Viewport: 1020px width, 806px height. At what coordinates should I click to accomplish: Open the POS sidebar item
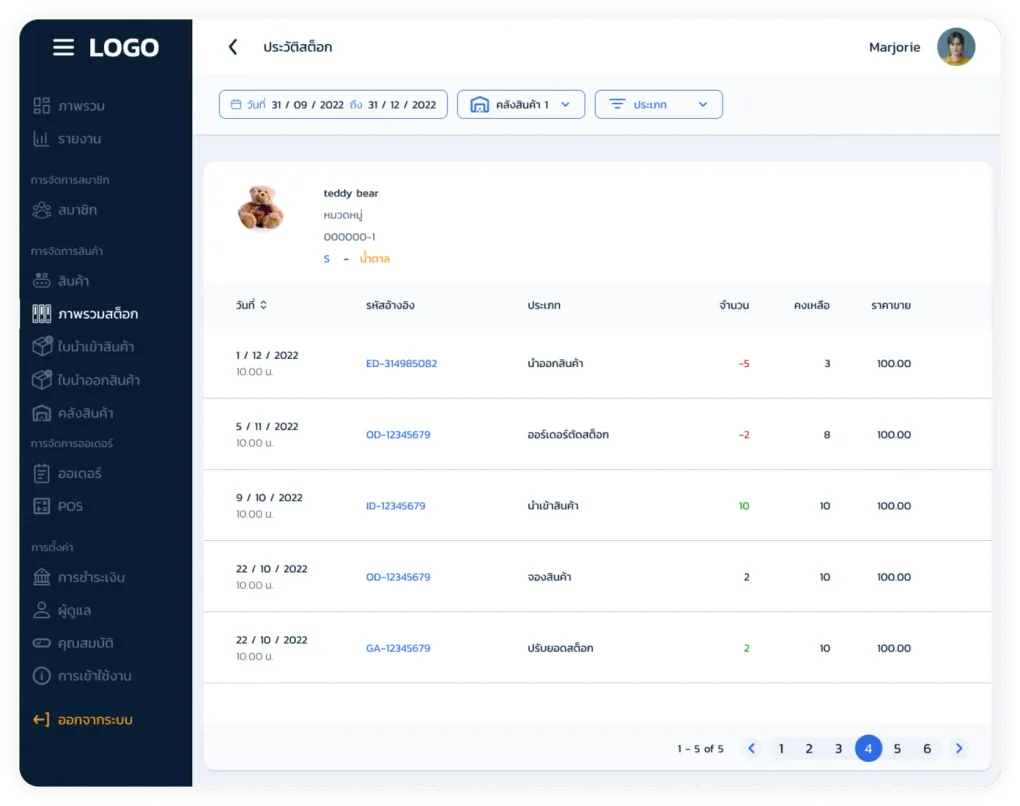(x=58, y=506)
